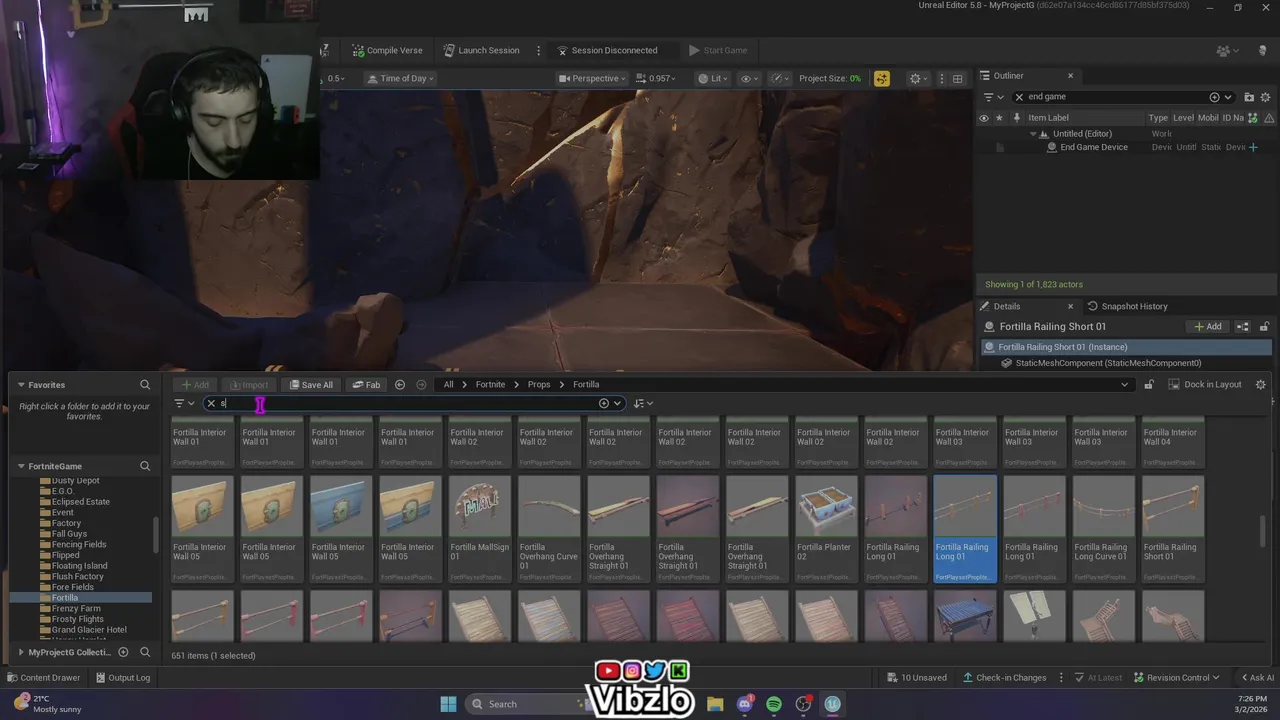Collapse the FortniteGame tree section
This screenshot has height=720, width=1280.
pos(21,466)
